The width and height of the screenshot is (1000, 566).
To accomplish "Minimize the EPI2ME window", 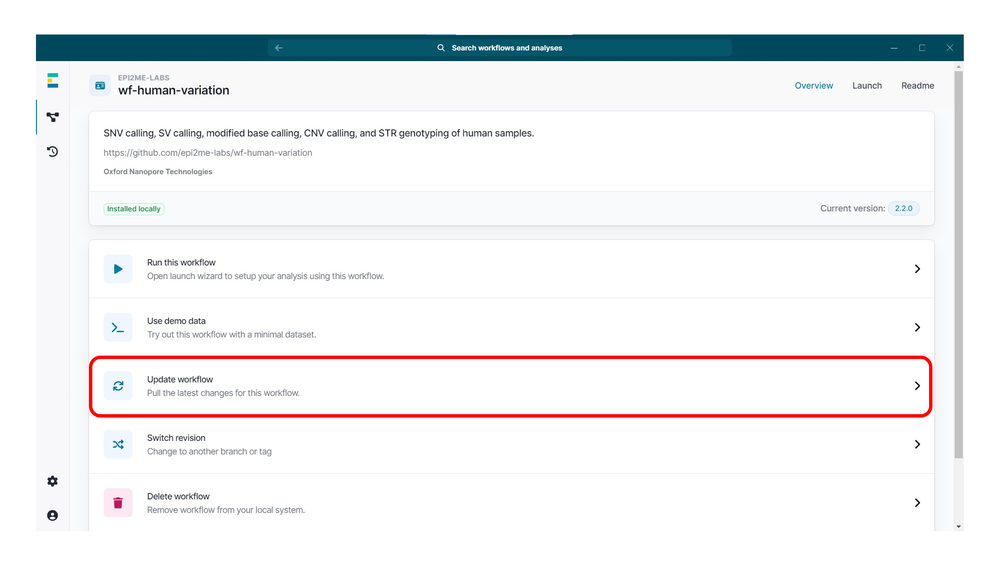I will point(894,48).
